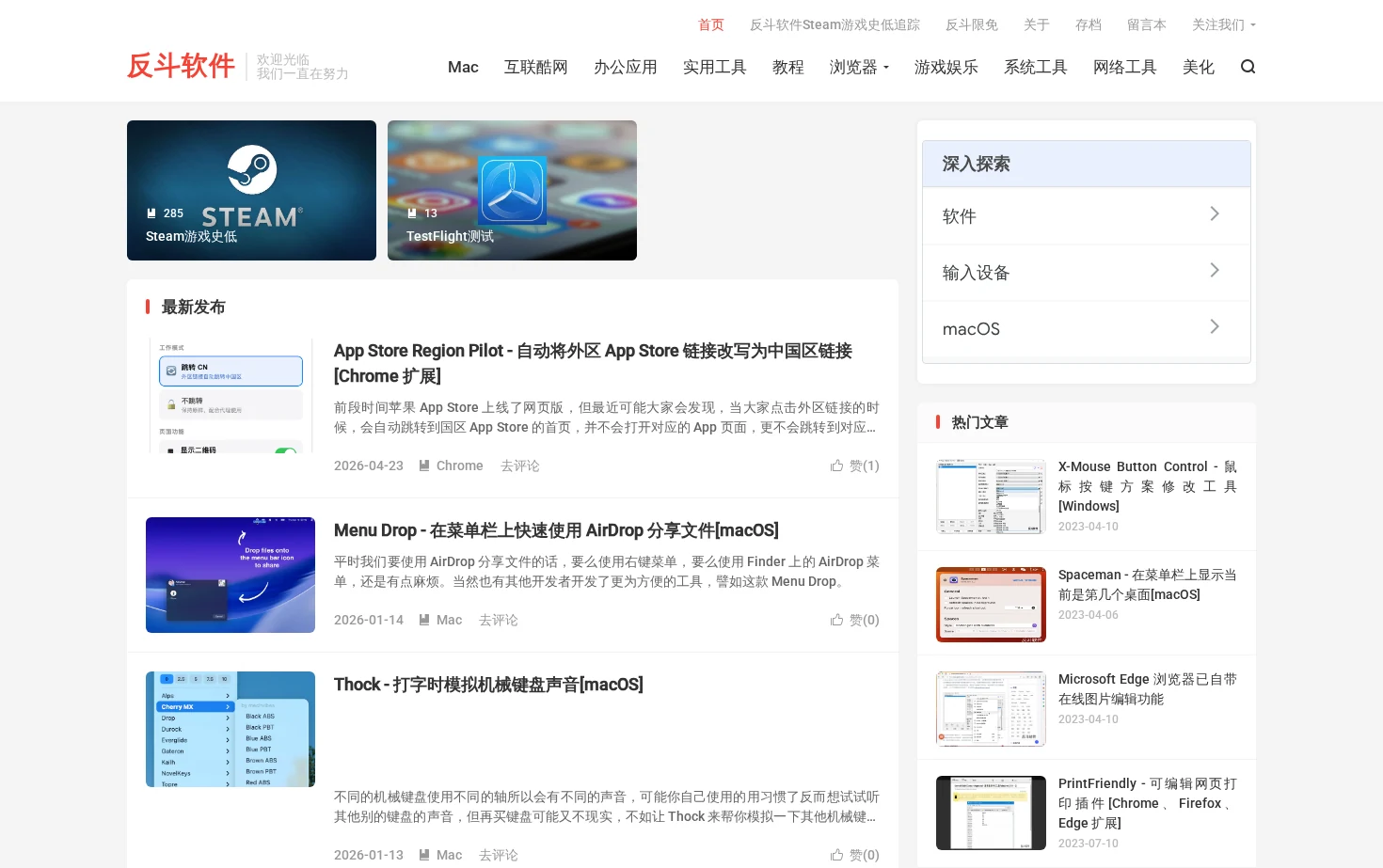Open App Store Region Pilot article title
Screen dimensions: 1383x868
pyautogui.click(x=593, y=363)
